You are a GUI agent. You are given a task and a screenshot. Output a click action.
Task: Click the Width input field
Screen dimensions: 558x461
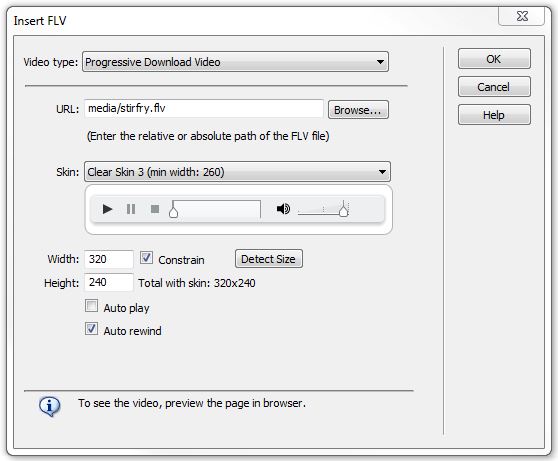pyautogui.click(x=109, y=259)
